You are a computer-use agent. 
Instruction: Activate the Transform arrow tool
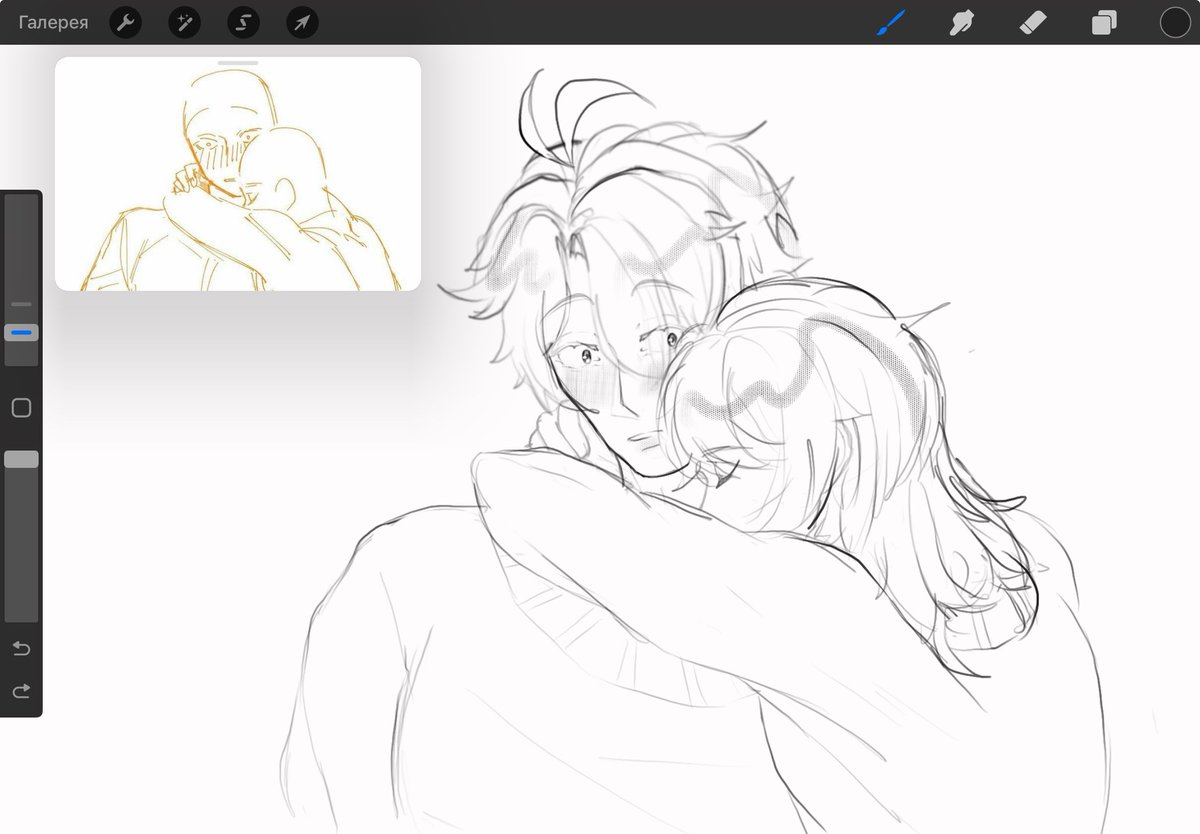[302, 22]
